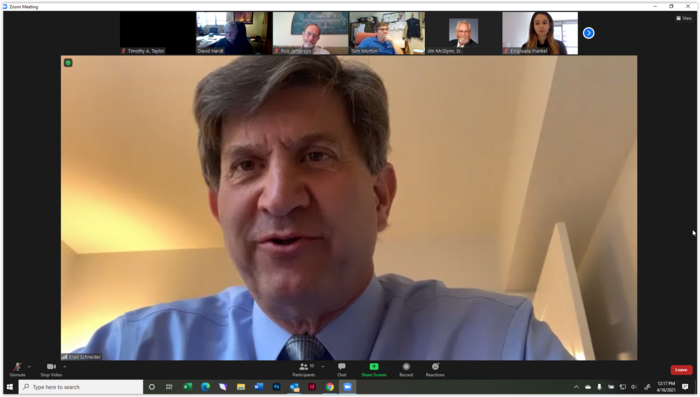Open Excel from the taskbar

pos(188,387)
